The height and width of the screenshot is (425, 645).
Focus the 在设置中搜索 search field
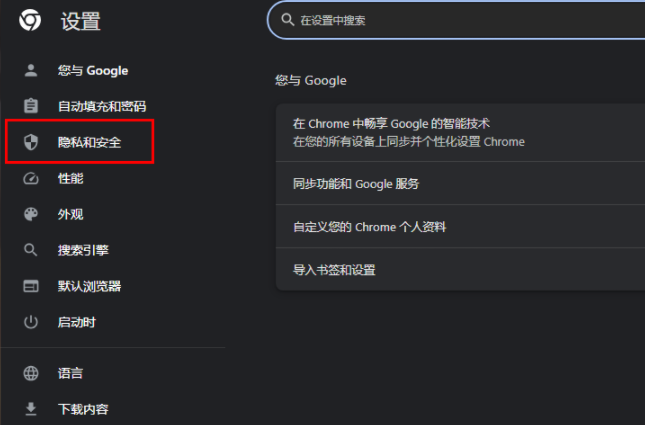(x=456, y=20)
